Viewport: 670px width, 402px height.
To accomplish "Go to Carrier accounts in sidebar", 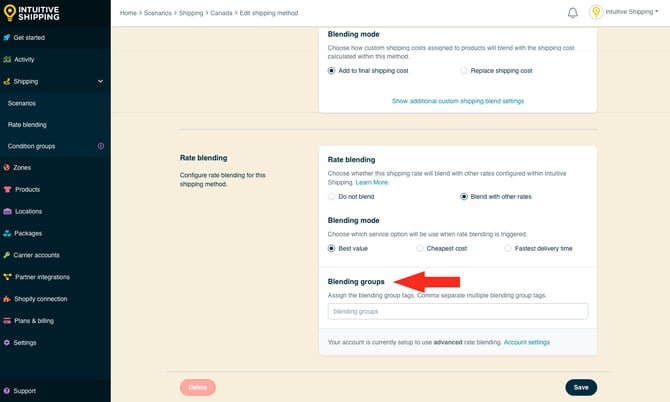I will coord(36,255).
